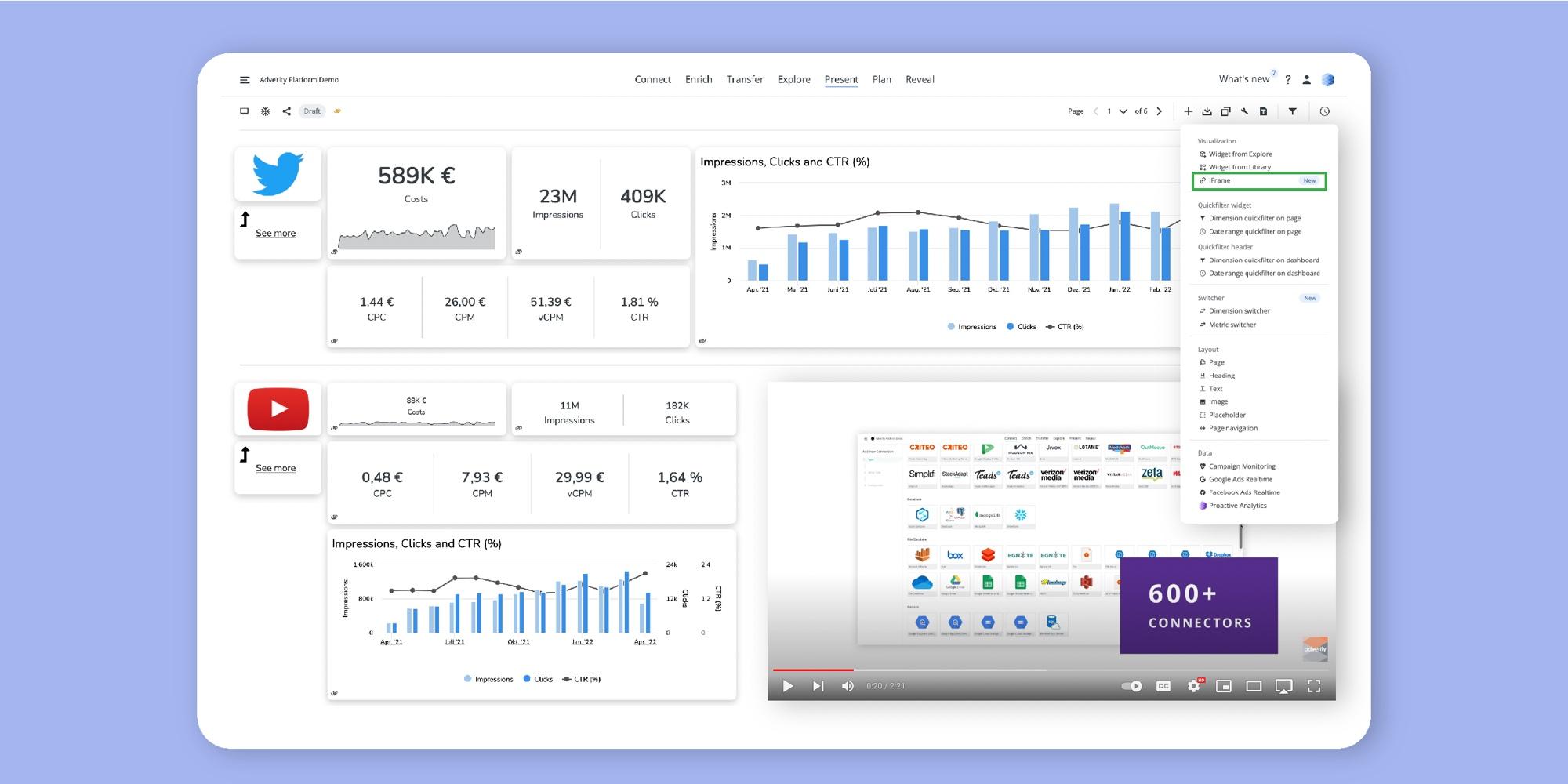
Task: Click the save template icon
Action: click(1263, 111)
